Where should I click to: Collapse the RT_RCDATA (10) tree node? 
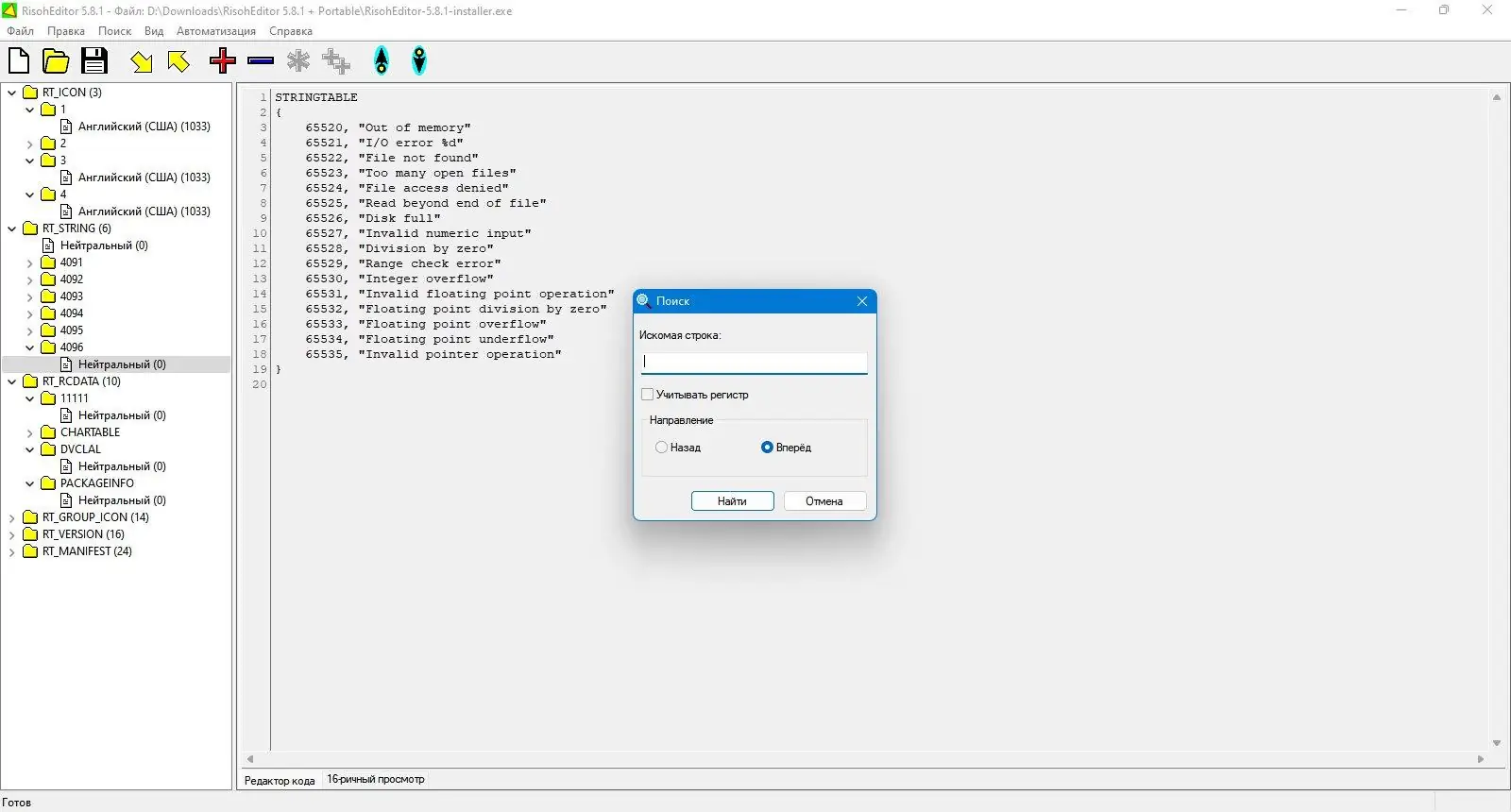pos(11,381)
